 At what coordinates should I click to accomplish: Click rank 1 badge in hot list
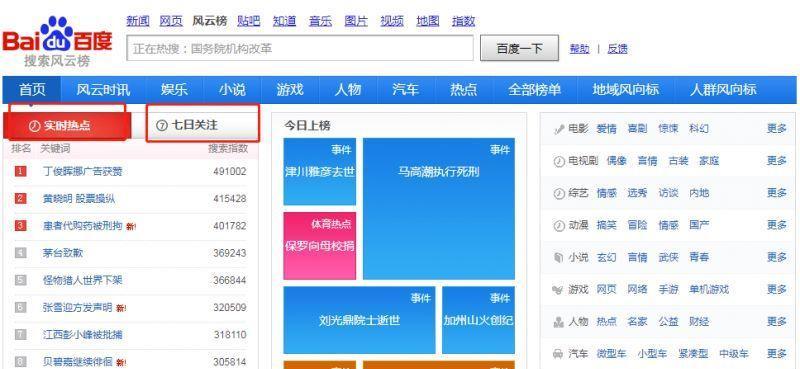click(x=20, y=171)
